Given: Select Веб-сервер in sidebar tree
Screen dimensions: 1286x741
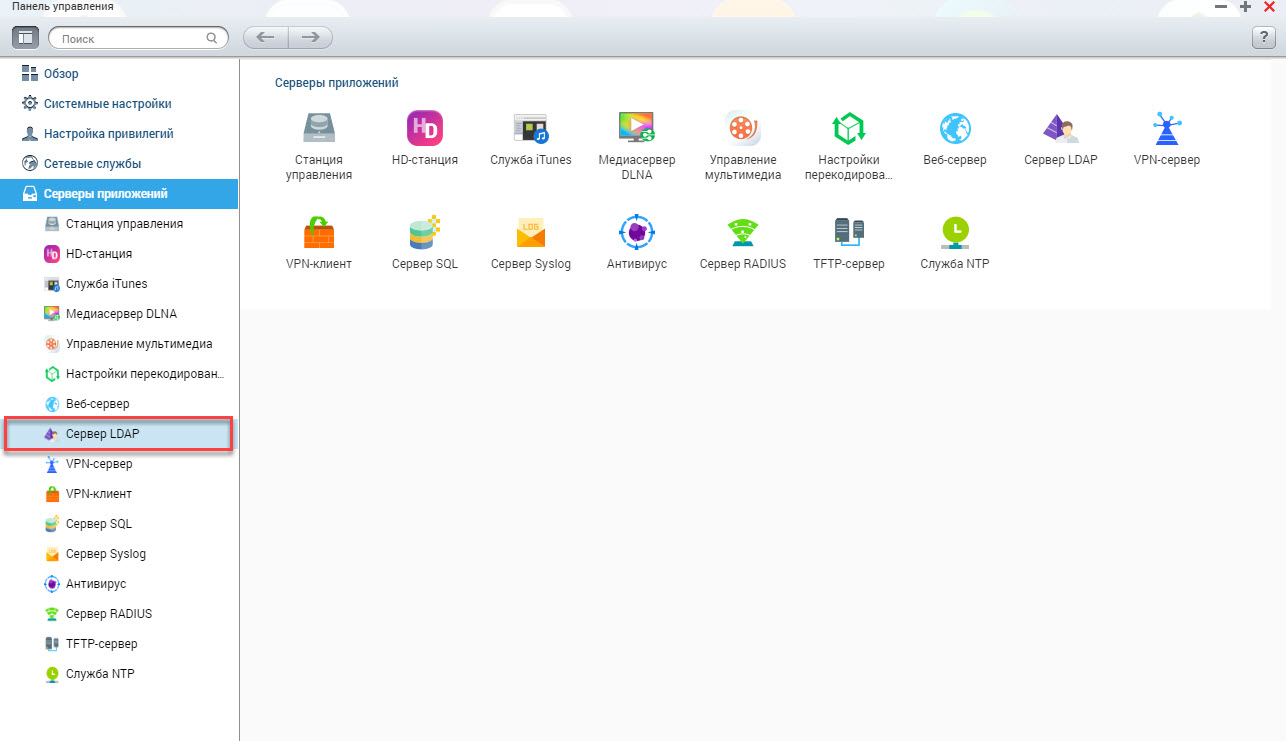Looking at the screenshot, I should click(120, 404).
